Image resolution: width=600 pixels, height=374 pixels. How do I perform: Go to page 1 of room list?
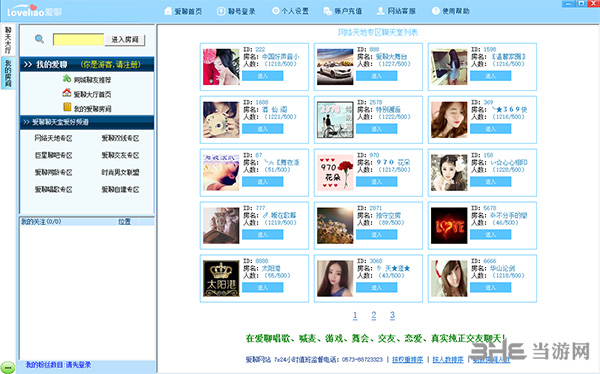pos(355,315)
